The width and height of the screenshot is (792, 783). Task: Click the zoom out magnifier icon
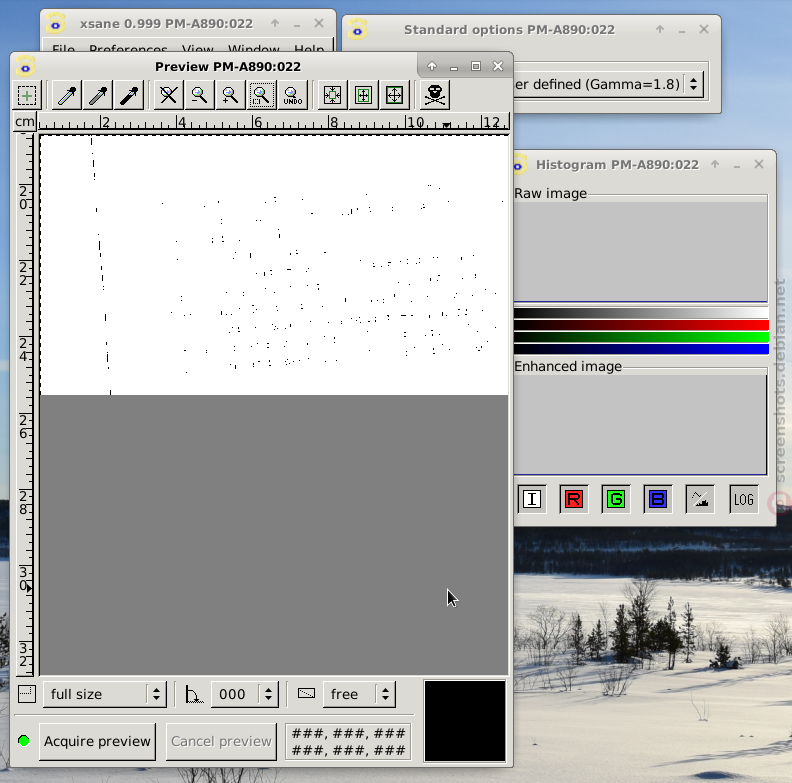[200, 95]
